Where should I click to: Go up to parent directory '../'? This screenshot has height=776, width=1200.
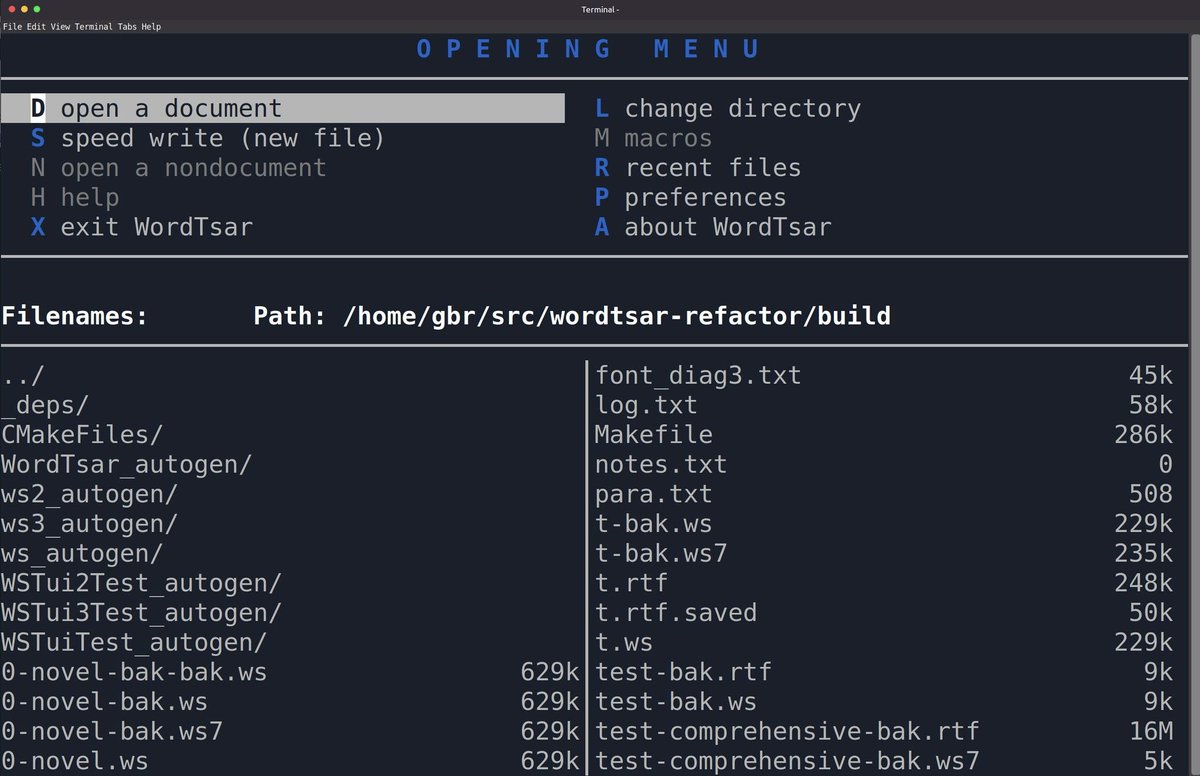pos(23,376)
